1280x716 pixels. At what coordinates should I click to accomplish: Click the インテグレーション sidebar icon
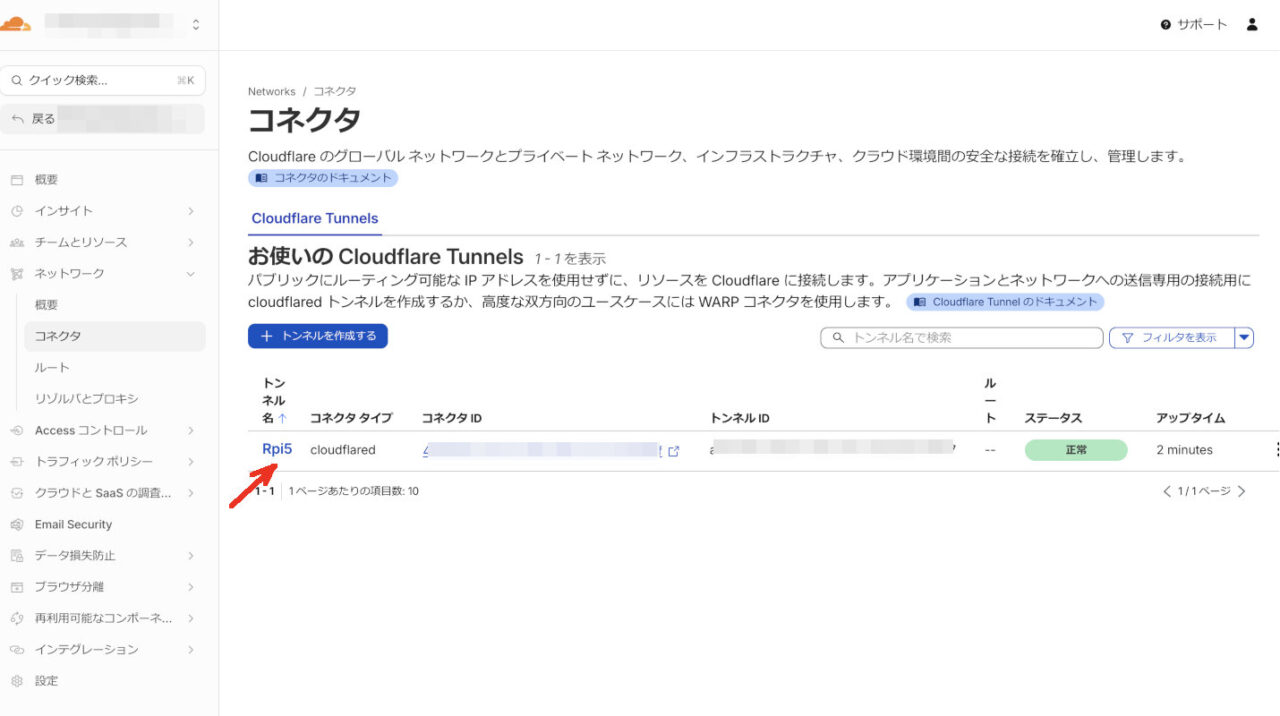[16, 649]
